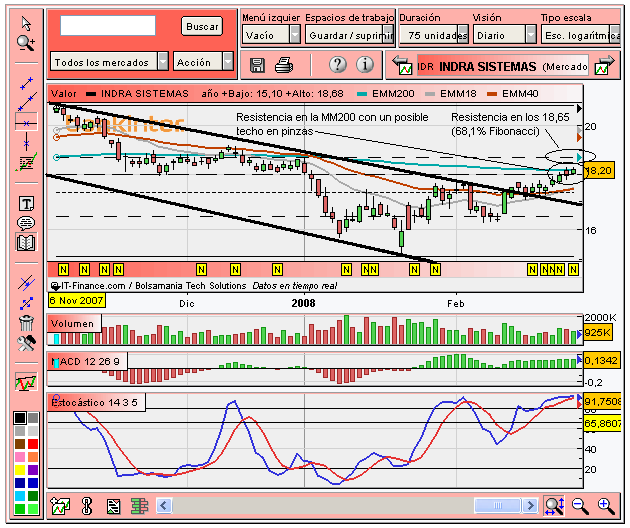
Task: Pick the yellow color swatch
Action: point(20,469)
